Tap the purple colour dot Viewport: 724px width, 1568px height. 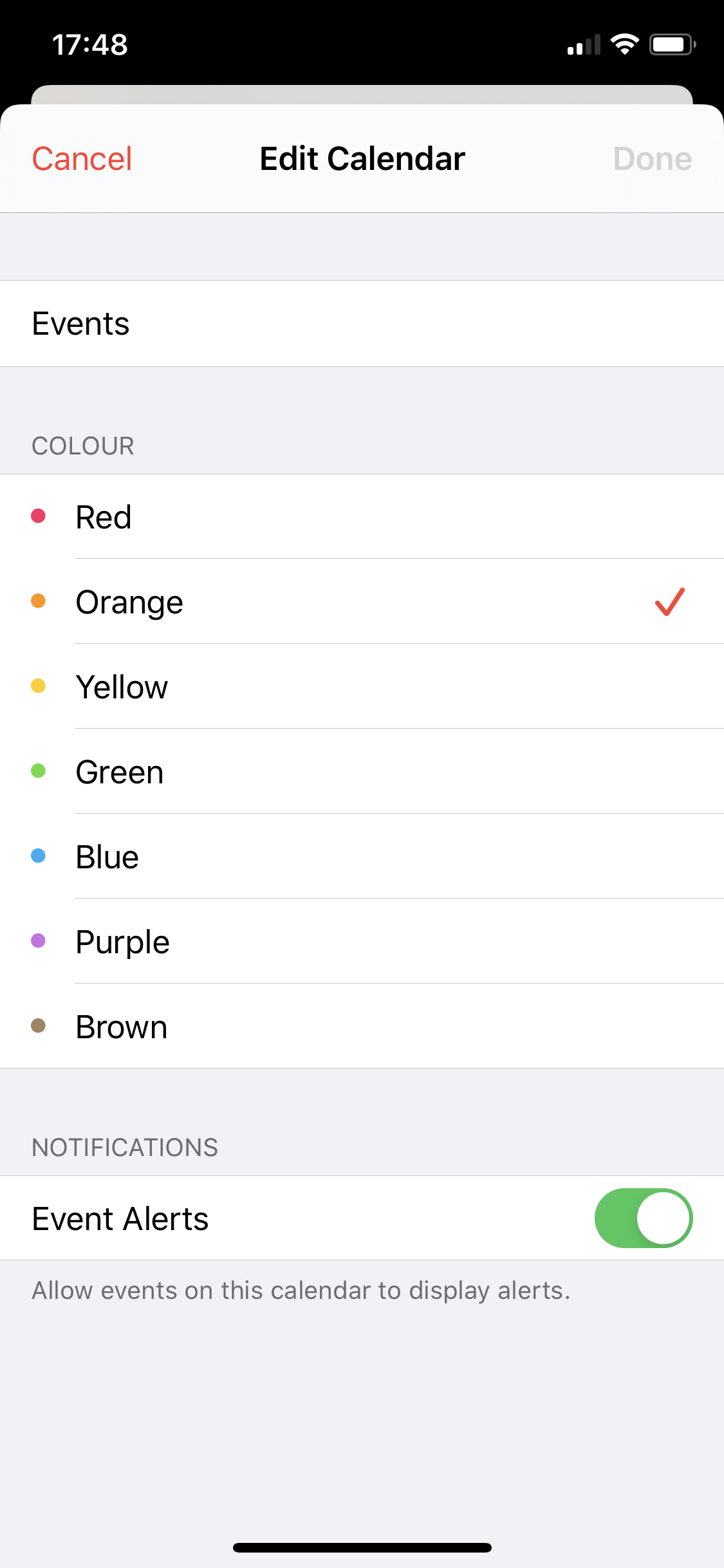point(39,940)
